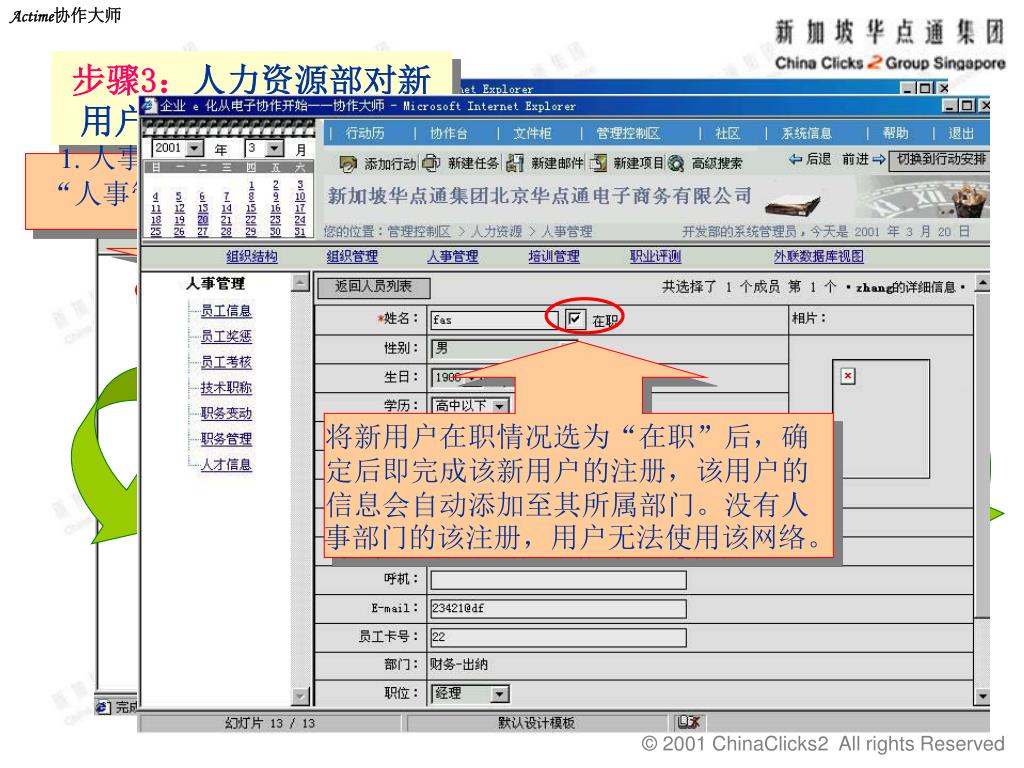
Task: Click the 高级搜索 label
Action: pyautogui.click(x=716, y=163)
